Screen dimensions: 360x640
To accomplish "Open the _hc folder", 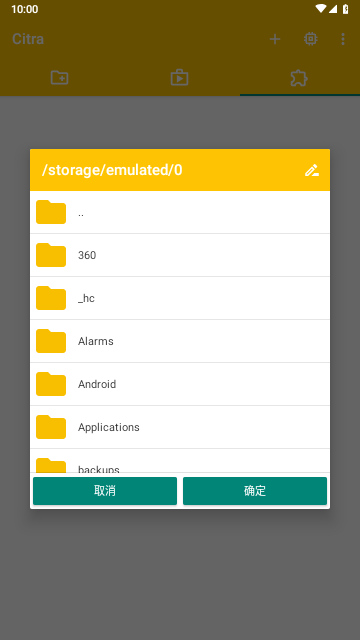I will click(x=180, y=298).
